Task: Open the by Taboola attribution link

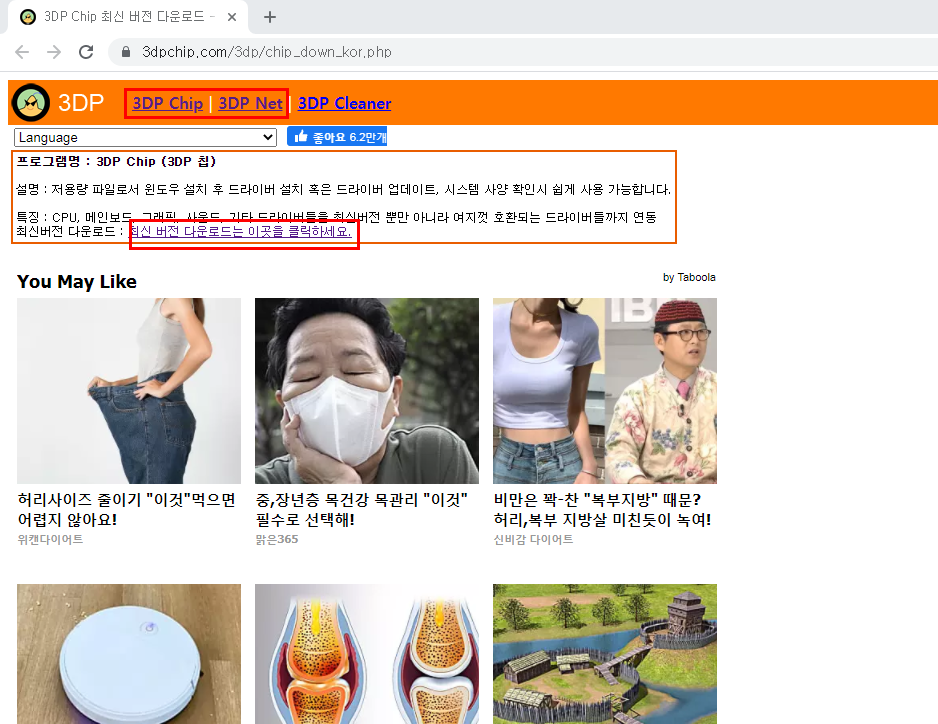Action: [689, 277]
